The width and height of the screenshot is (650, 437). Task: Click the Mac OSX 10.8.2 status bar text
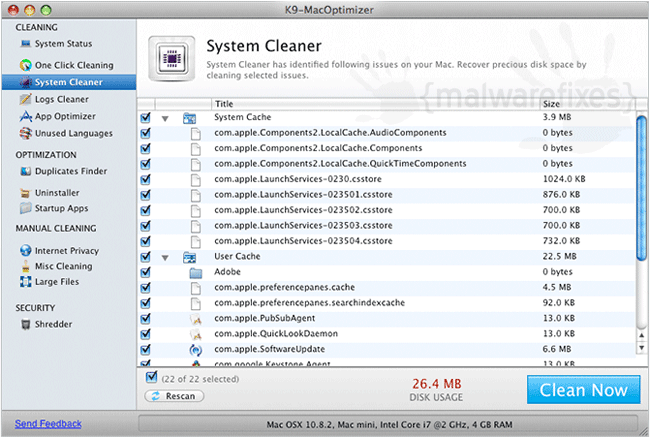(x=389, y=425)
